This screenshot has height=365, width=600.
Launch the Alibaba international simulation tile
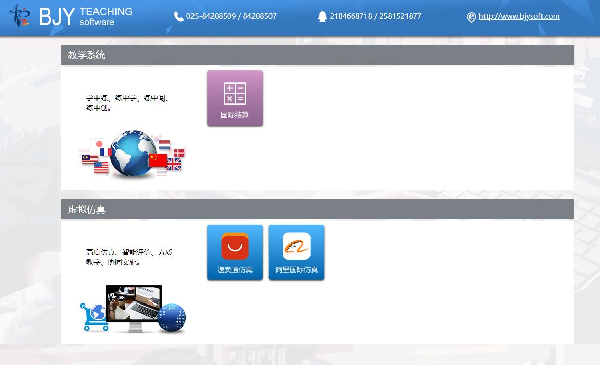pyautogui.click(x=297, y=253)
